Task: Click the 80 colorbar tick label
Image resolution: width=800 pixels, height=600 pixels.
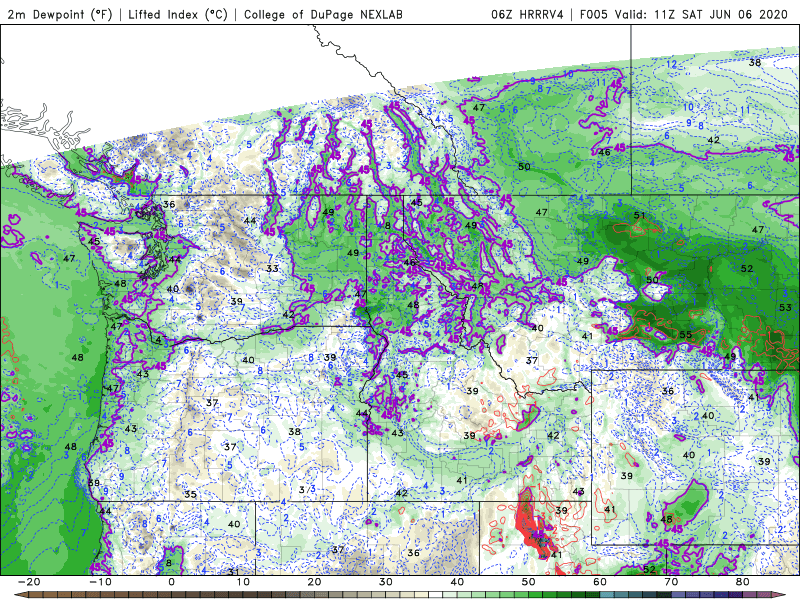Action: pyautogui.click(x=743, y=582)
